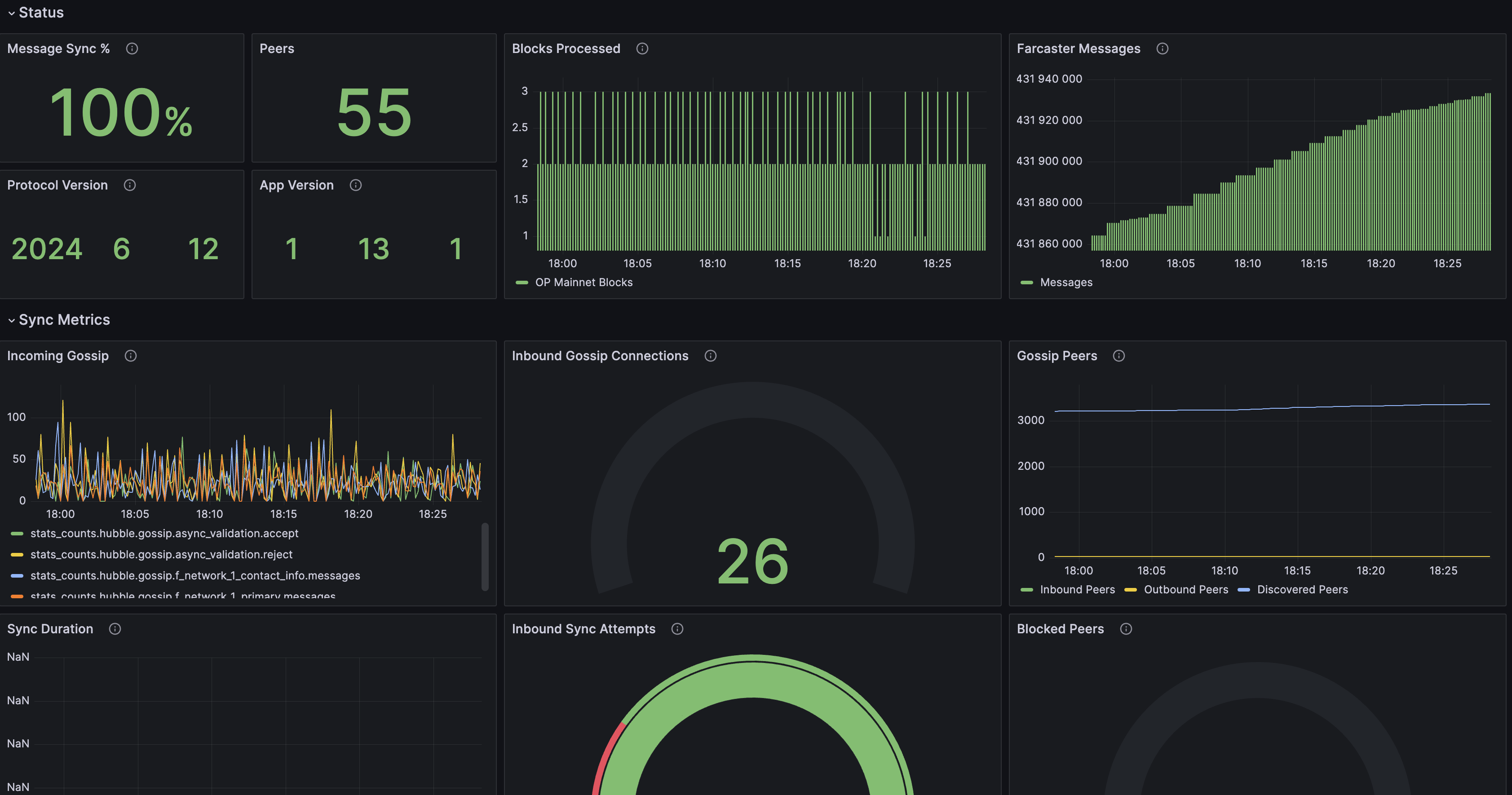Show info for Incoming Gossip panel
This screenshot has width=1512, height=795.
tap(131, 356)
